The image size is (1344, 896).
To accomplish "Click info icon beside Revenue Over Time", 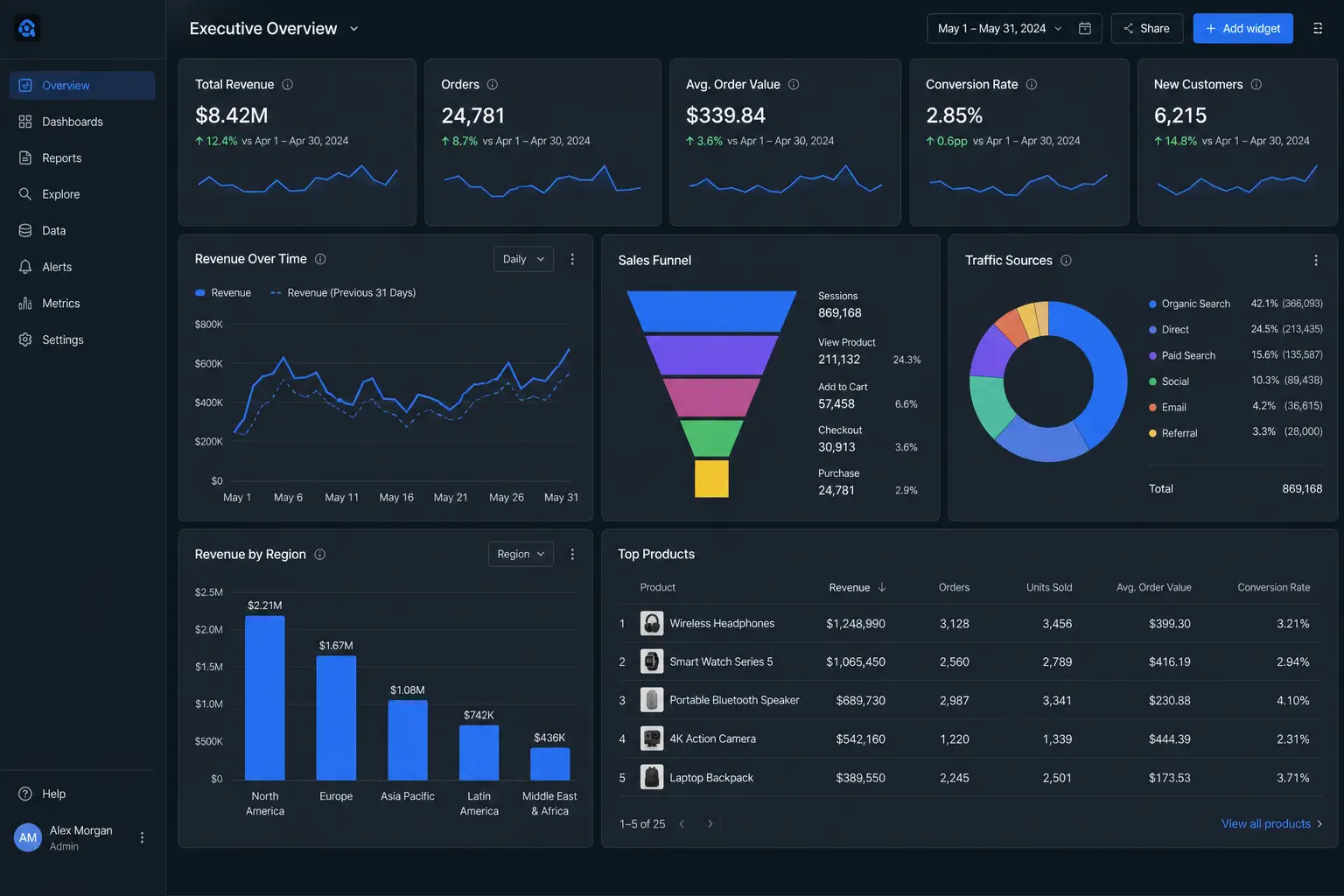I will click(x=320, y=259).
